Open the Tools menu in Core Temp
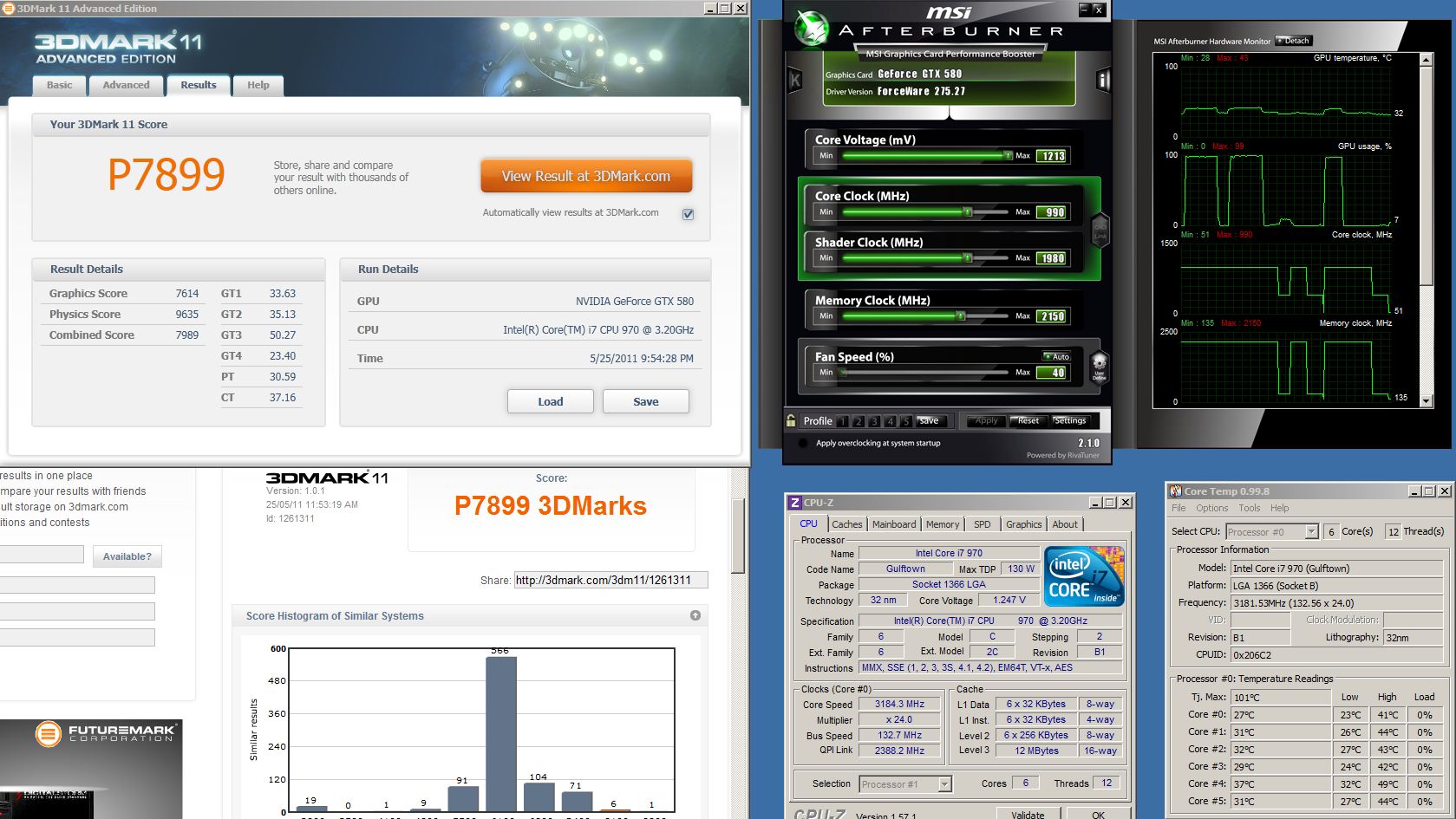Viewport: 1456px width, 819px height. tap(1250, 508)
